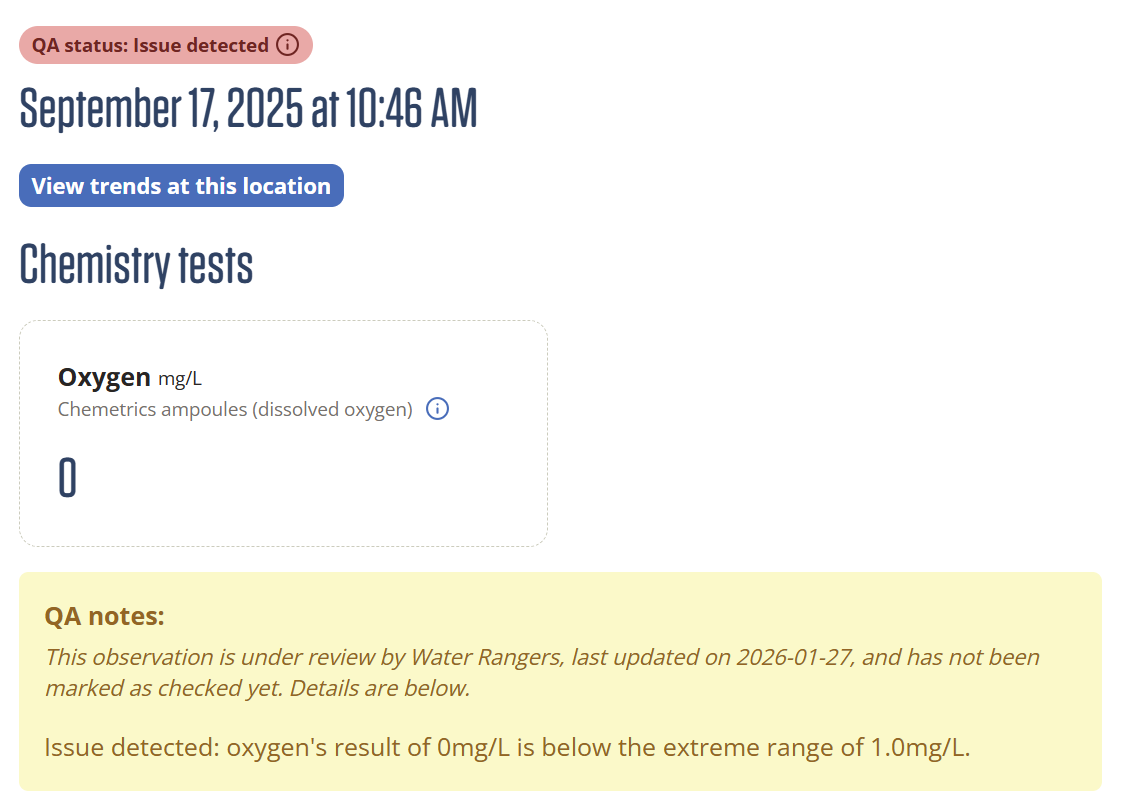
Task: Click the Chemetrics ampoules (dissolved oxygen) text
Action: tap(235, 409)
